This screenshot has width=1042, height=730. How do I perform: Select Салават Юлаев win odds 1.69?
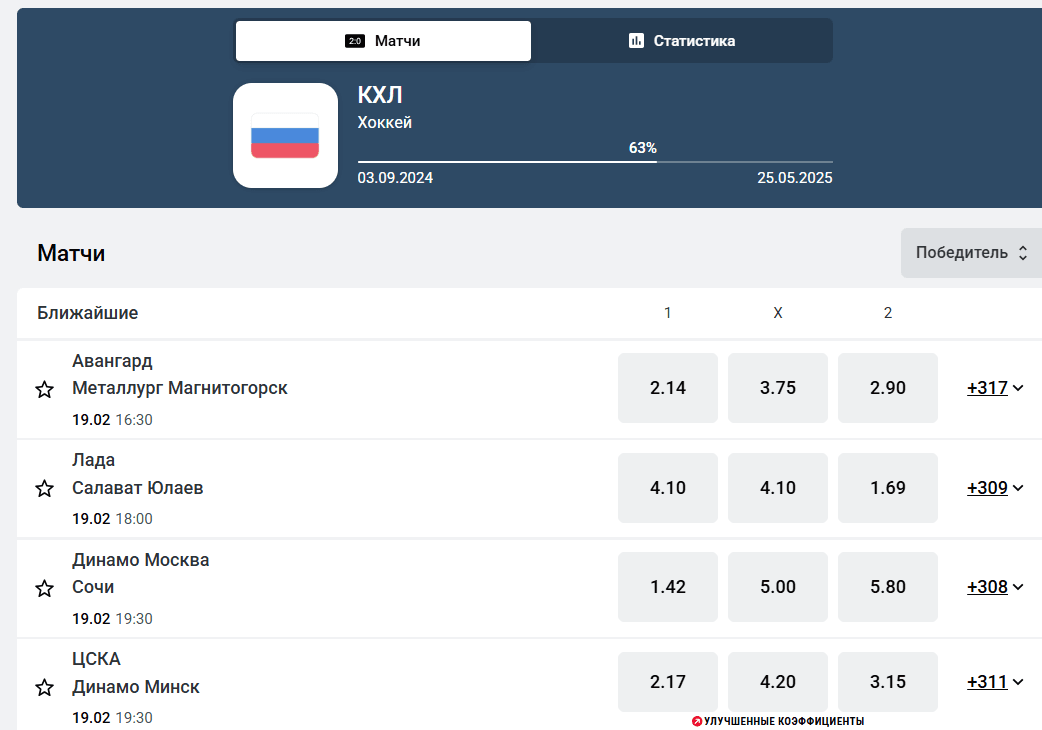pos(888,488)
